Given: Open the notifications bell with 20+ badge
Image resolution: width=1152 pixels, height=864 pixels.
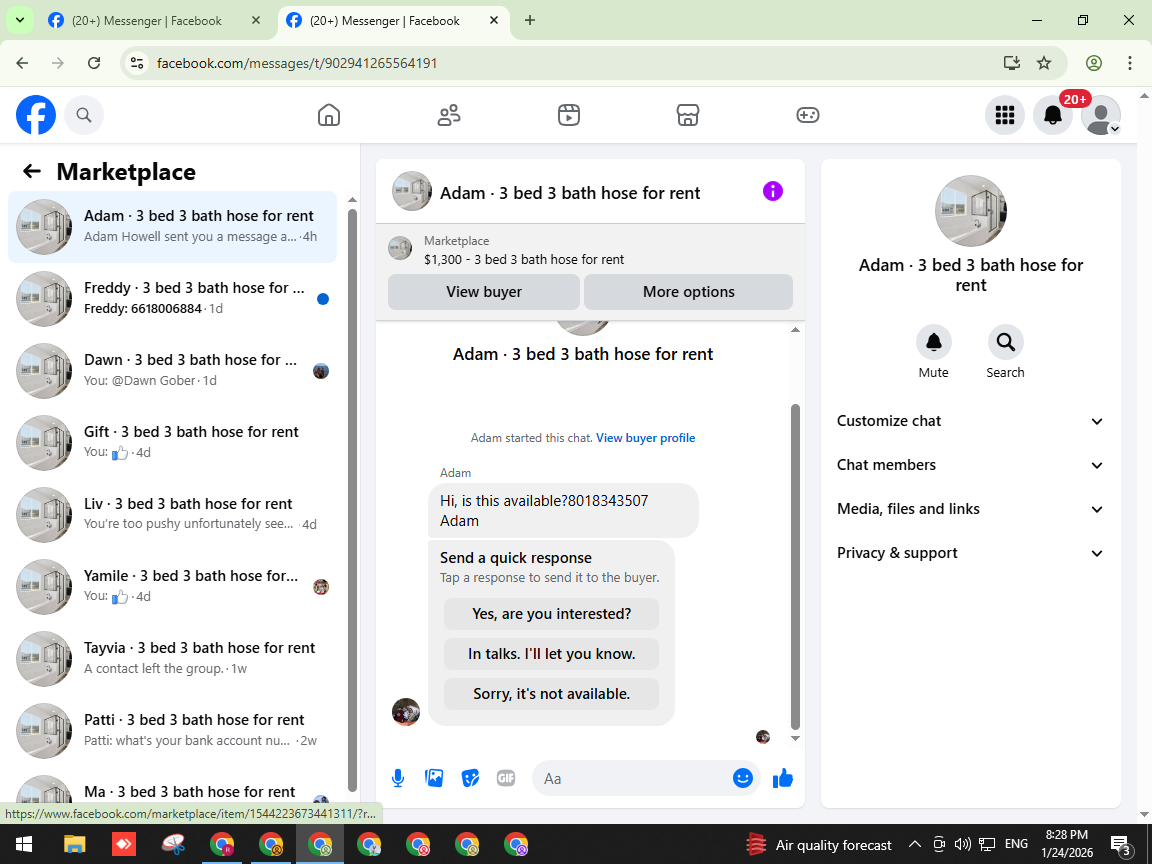Looking at the screenshot, I should tap(1053, 115).
